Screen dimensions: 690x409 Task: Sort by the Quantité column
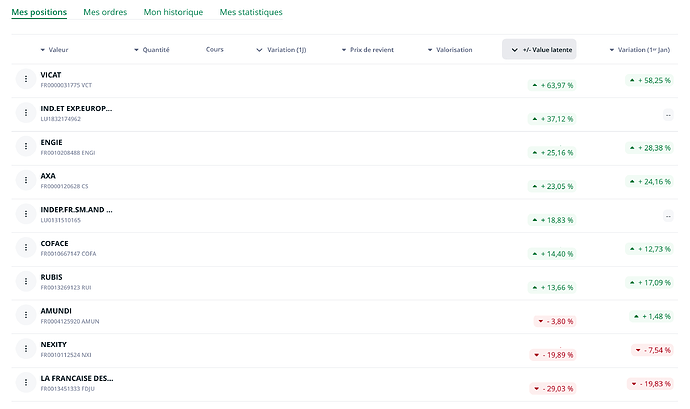click(152, 50)
